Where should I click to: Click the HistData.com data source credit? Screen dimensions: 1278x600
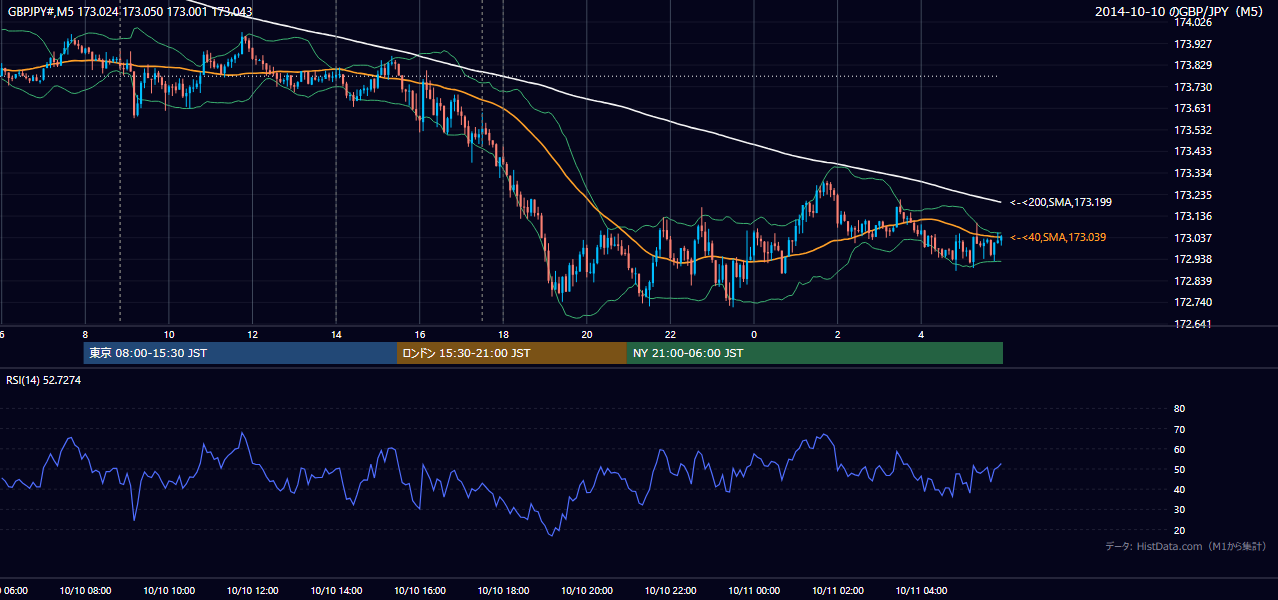pyautogui.click(x=1186, y=546)
